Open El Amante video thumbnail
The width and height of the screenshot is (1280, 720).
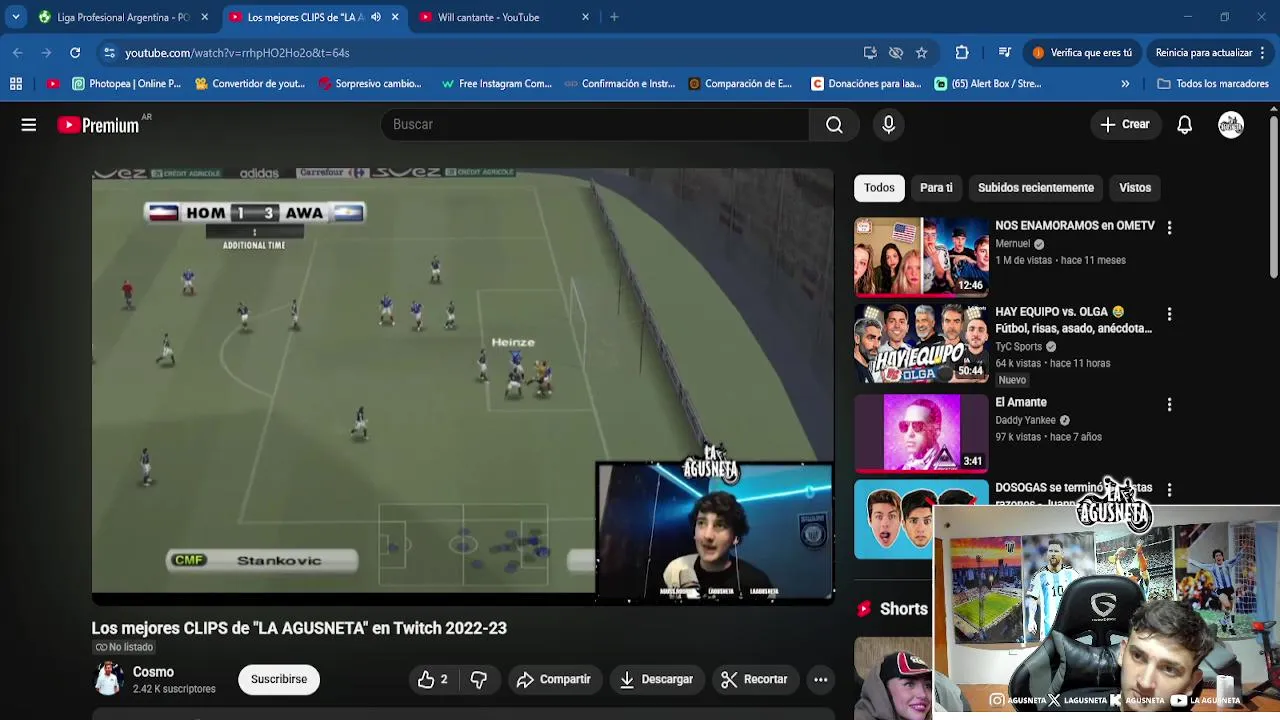(921, 433)
